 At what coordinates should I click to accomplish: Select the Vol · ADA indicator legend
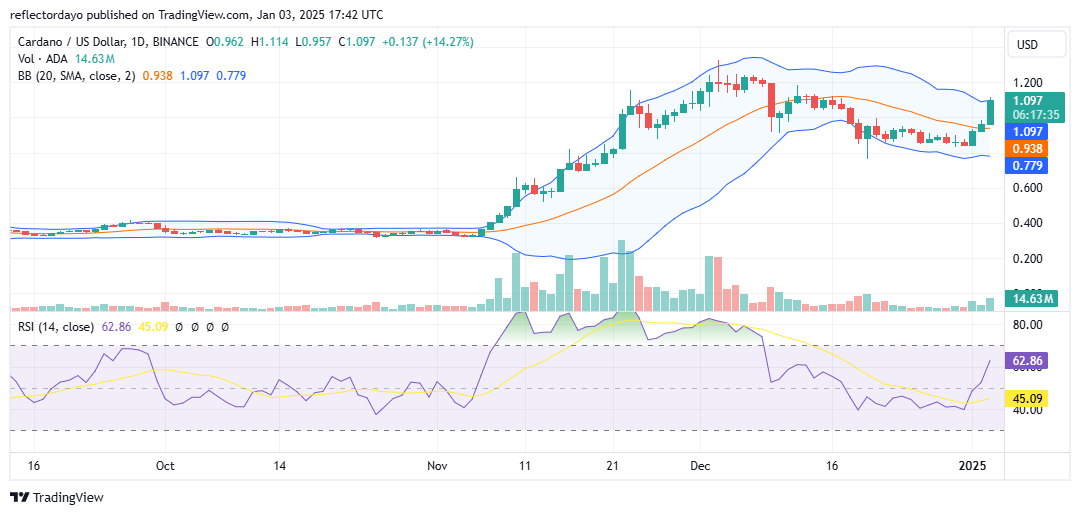click(x=44, y=59)
